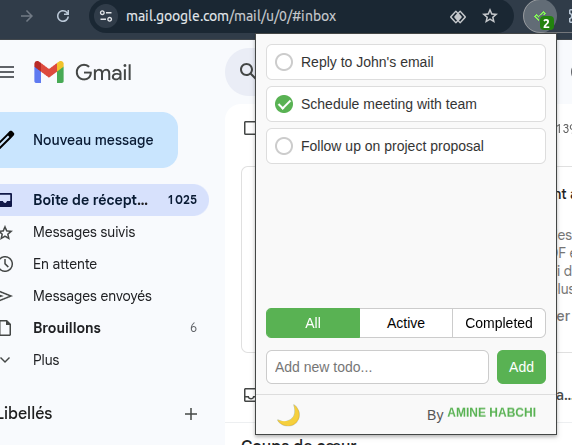Click the green Add button
The image size is (572, 445).
click(521, 367)
